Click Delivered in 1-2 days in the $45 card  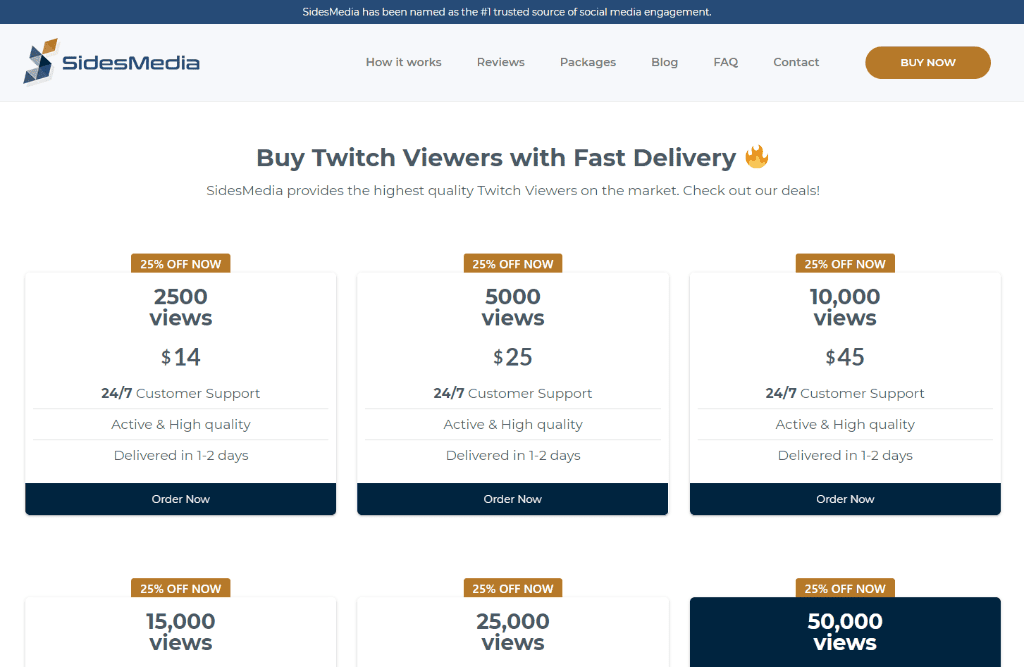[845, 455]
